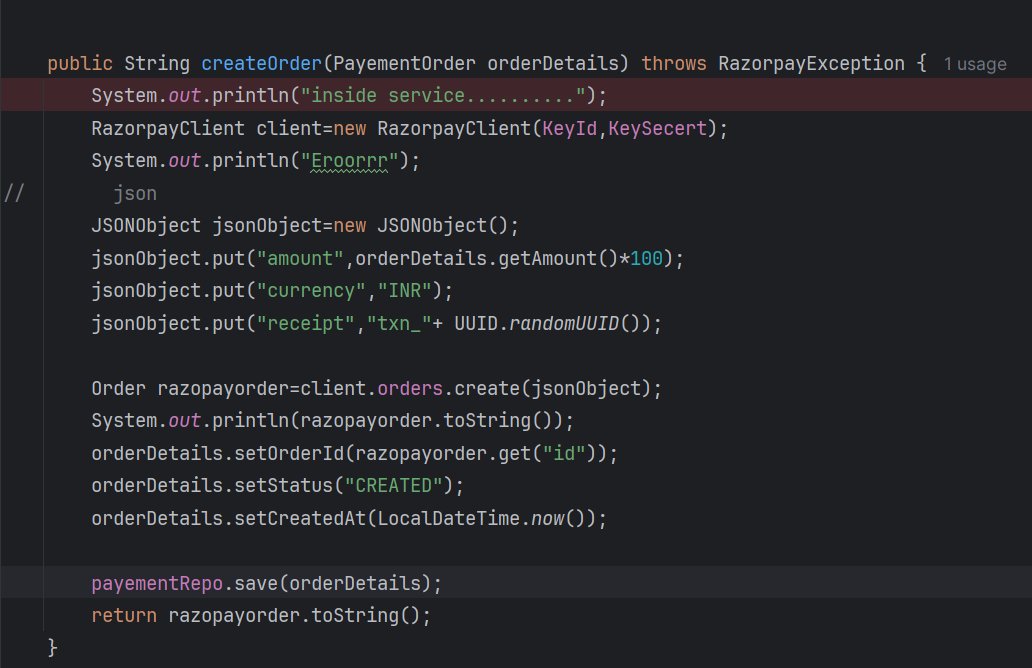Click the throws keyword
Image resolution: width=1032 pixels, height=668 pixels.
coord(673,63)
